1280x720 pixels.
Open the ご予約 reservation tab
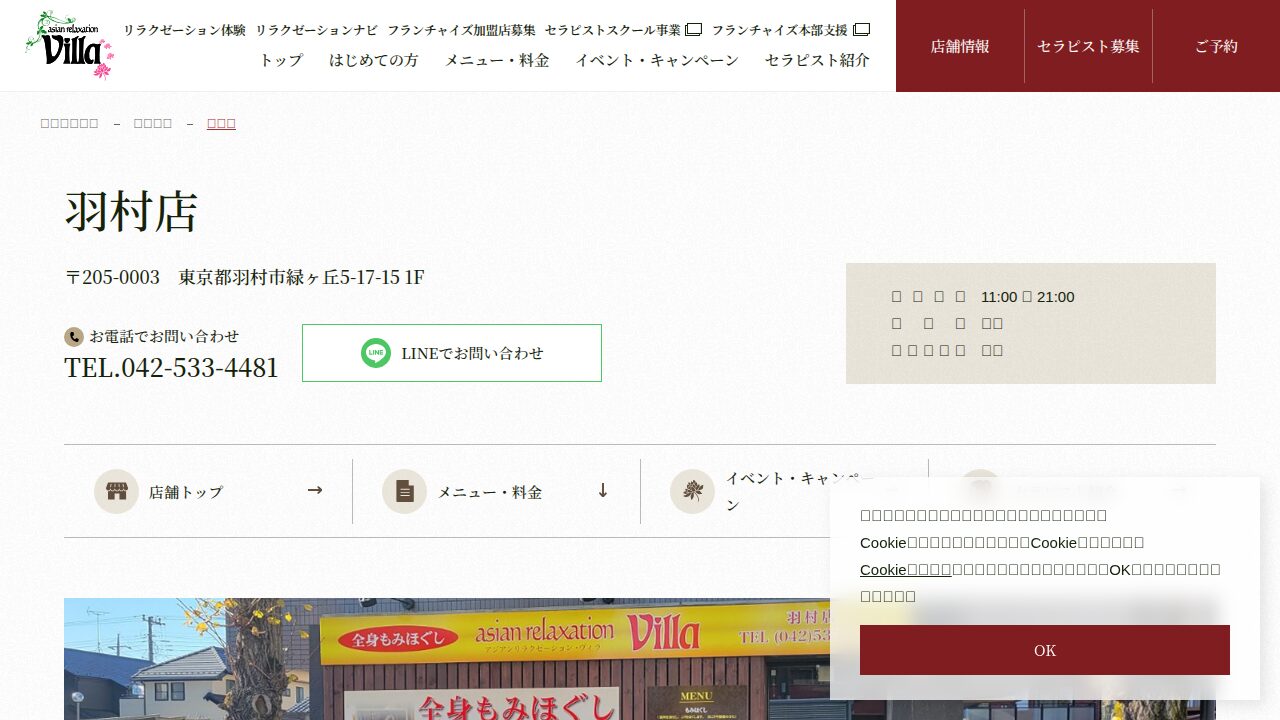[1216, 46]
